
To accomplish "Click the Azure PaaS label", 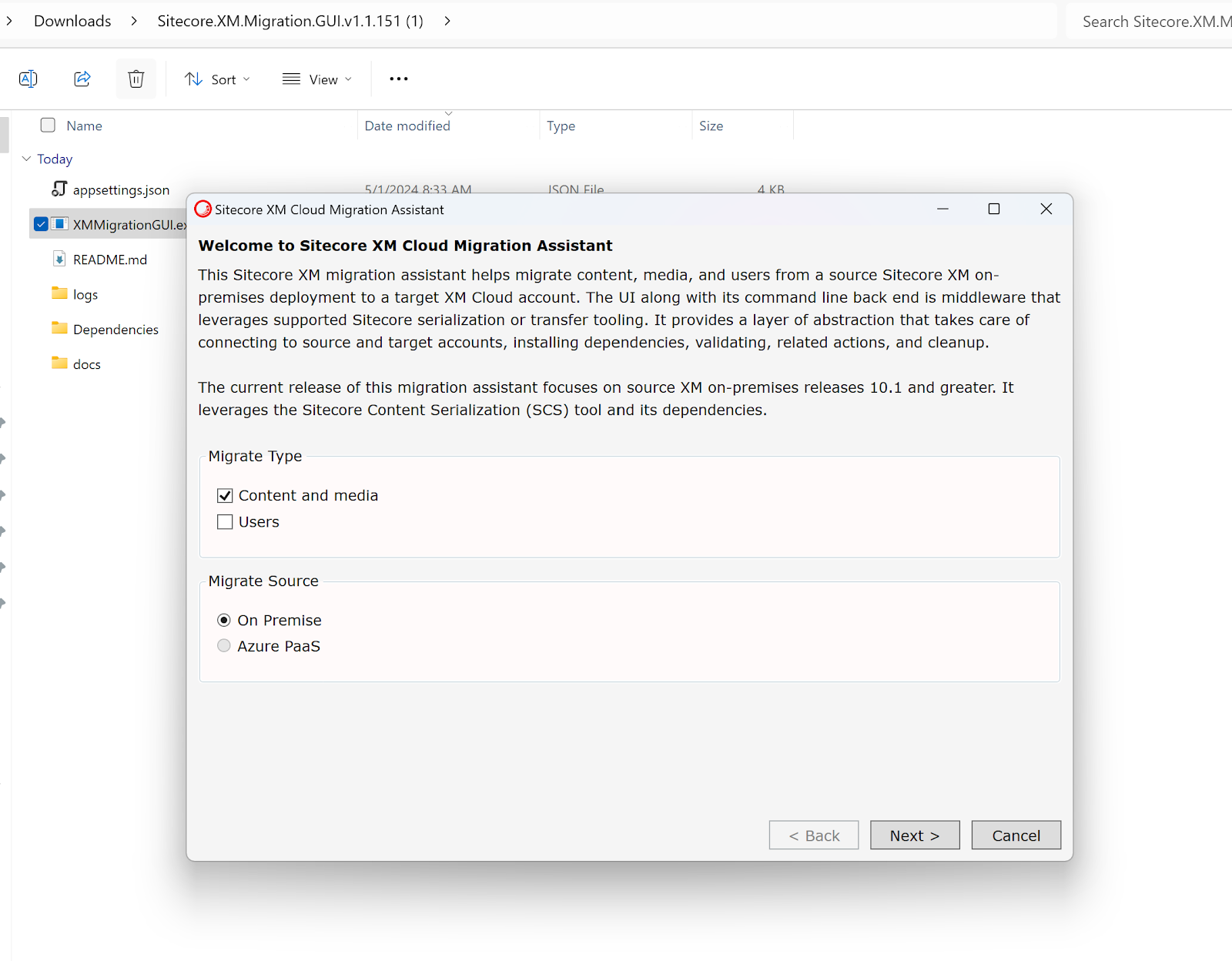I will coord(279,646).
